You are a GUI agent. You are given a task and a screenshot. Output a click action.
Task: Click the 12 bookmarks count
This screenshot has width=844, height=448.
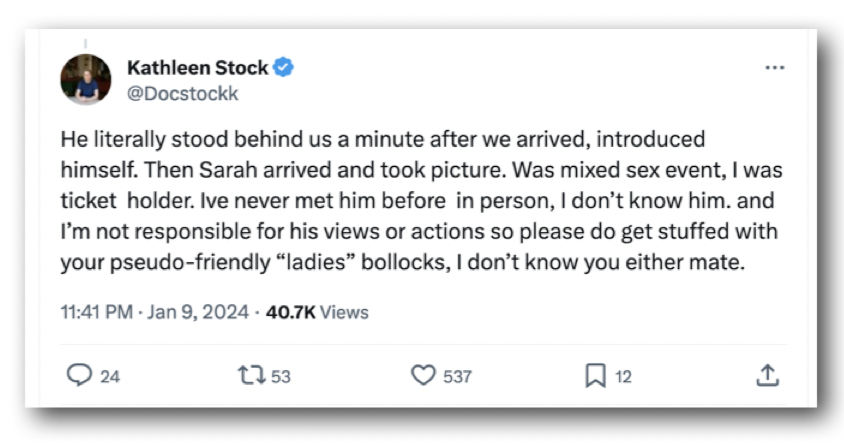click(623, 376)
